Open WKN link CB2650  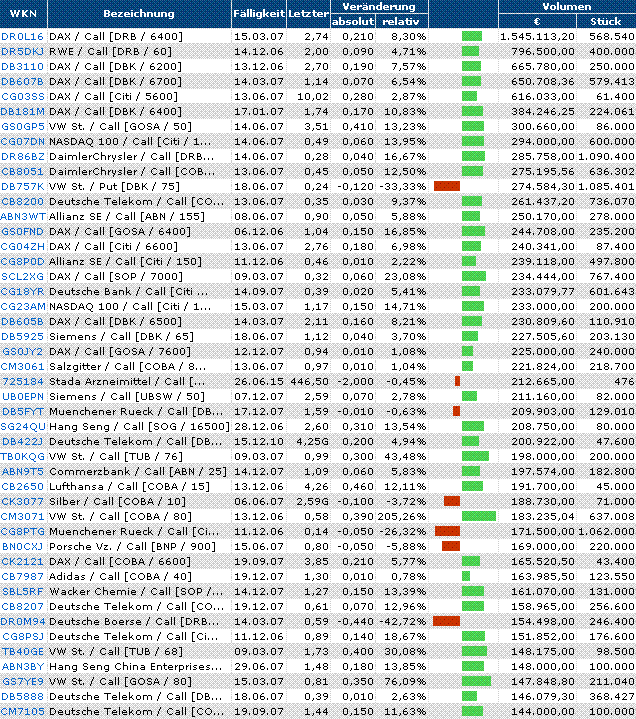[22, 487]
